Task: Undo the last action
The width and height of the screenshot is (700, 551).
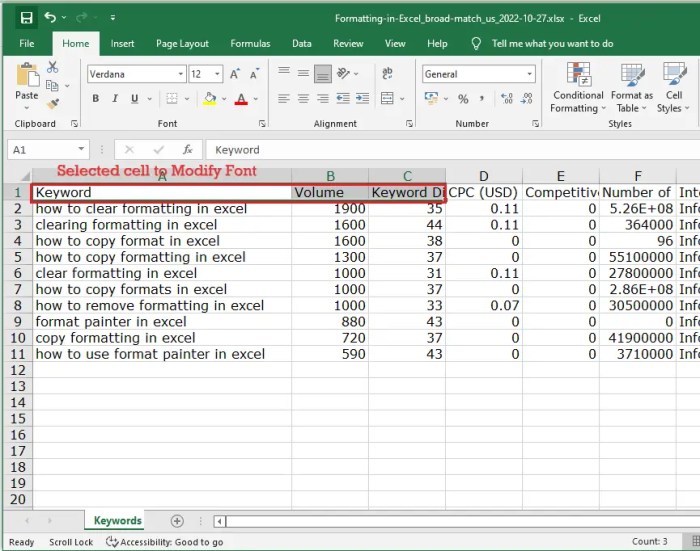Action: (x=50, y=17)
